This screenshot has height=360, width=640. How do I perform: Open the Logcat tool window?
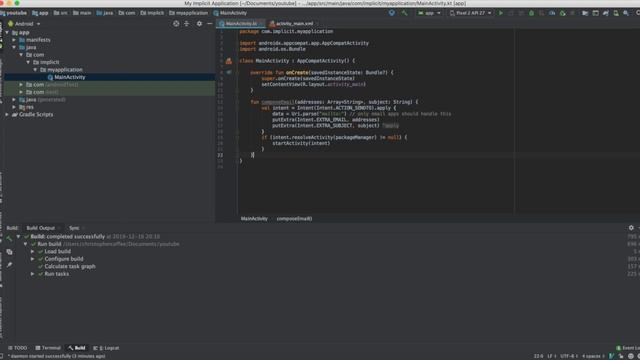[106, 348]
